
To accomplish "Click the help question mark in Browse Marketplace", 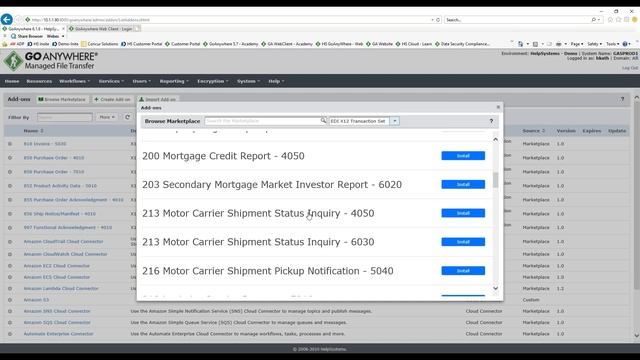I will click(491, 121).
